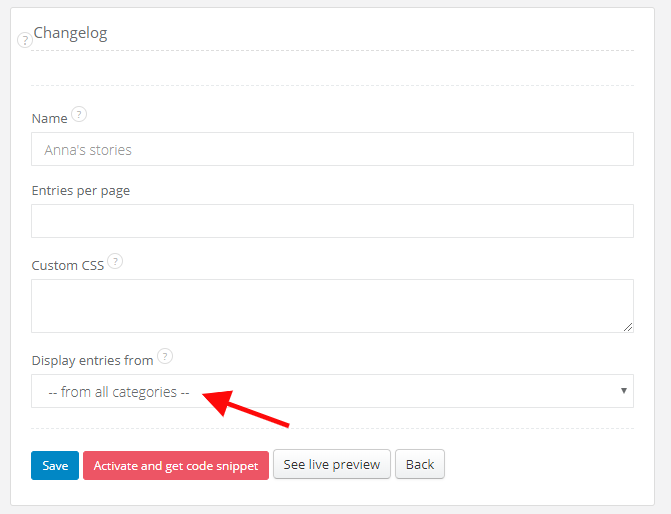Click inside the Custom CSS textarea
Screen dimensions: 671x514
click(x=332, y=305)
